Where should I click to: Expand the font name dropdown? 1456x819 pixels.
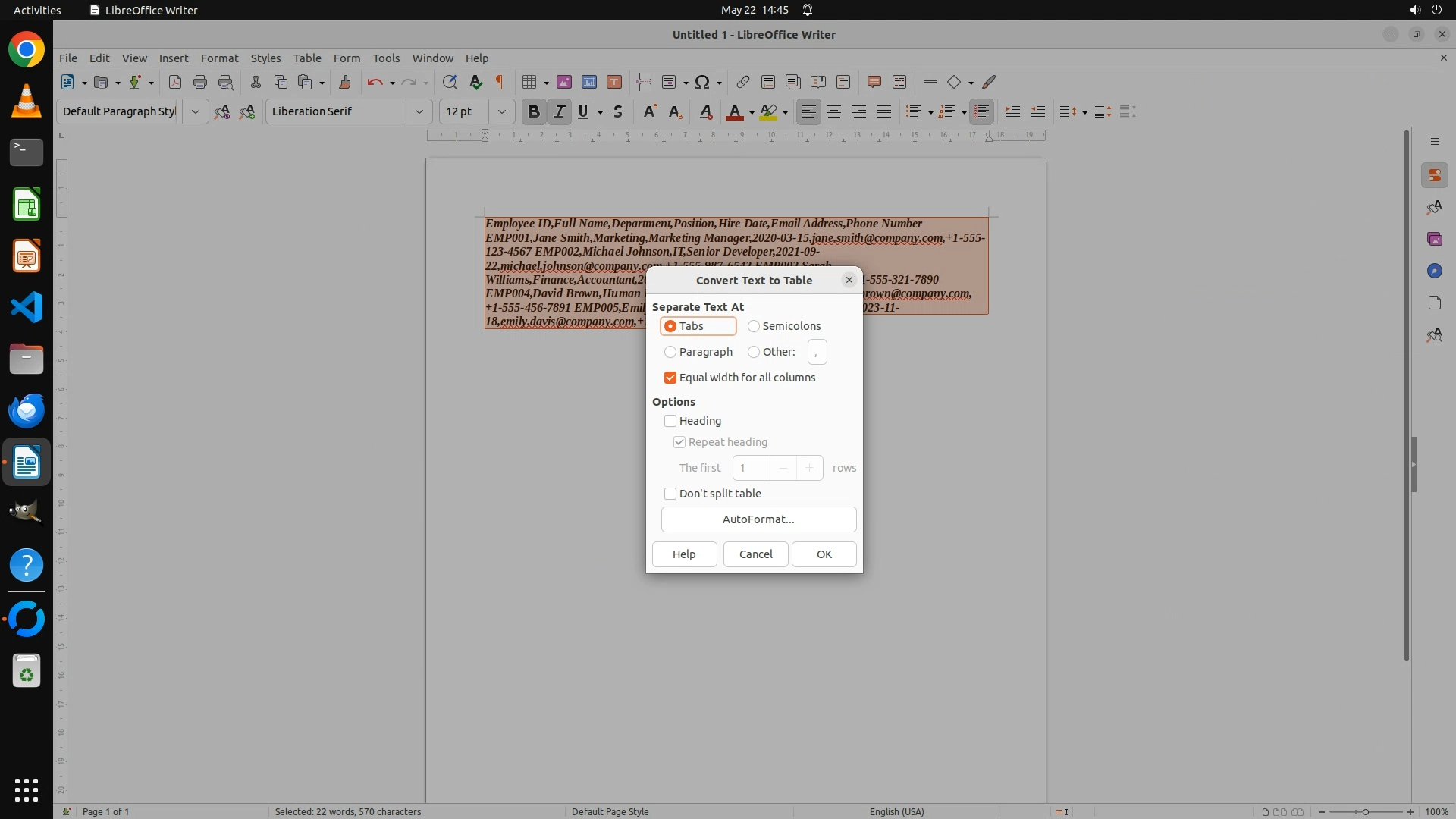click(x=419, y=111)
